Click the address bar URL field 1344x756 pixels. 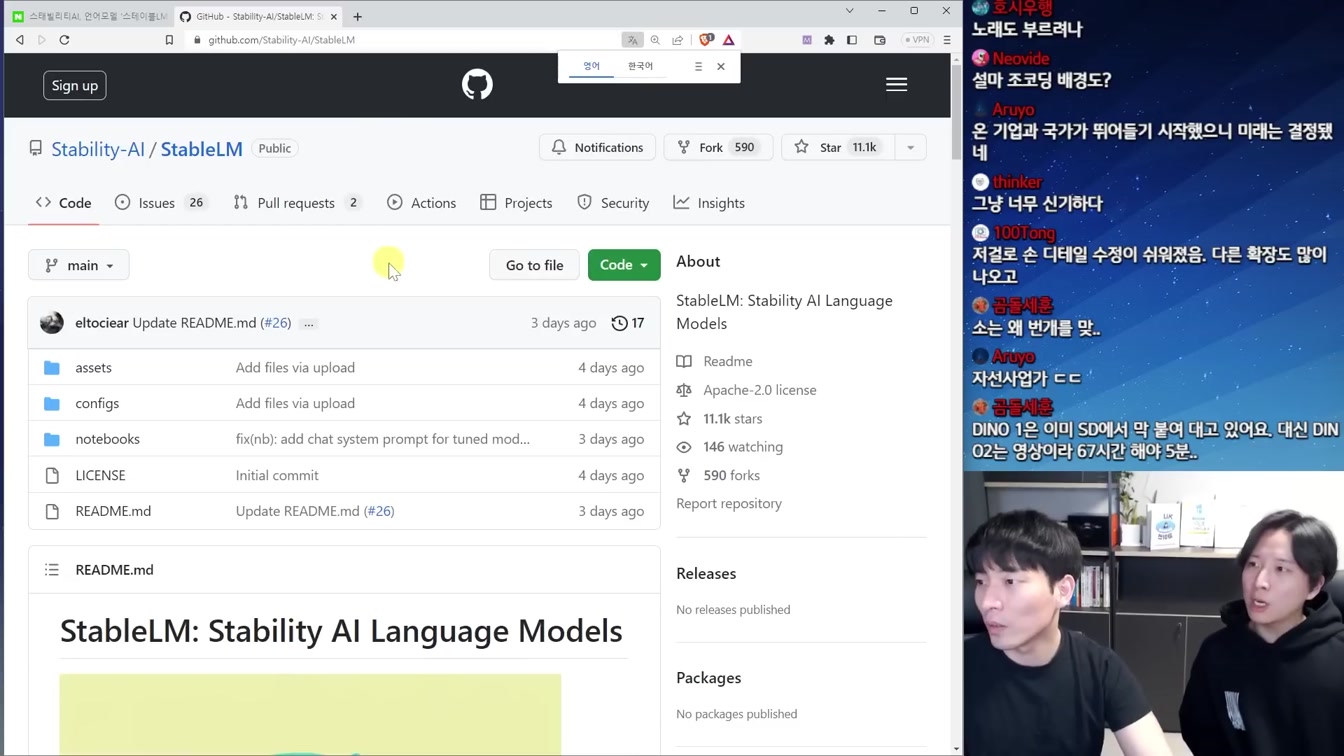[400, 40]
